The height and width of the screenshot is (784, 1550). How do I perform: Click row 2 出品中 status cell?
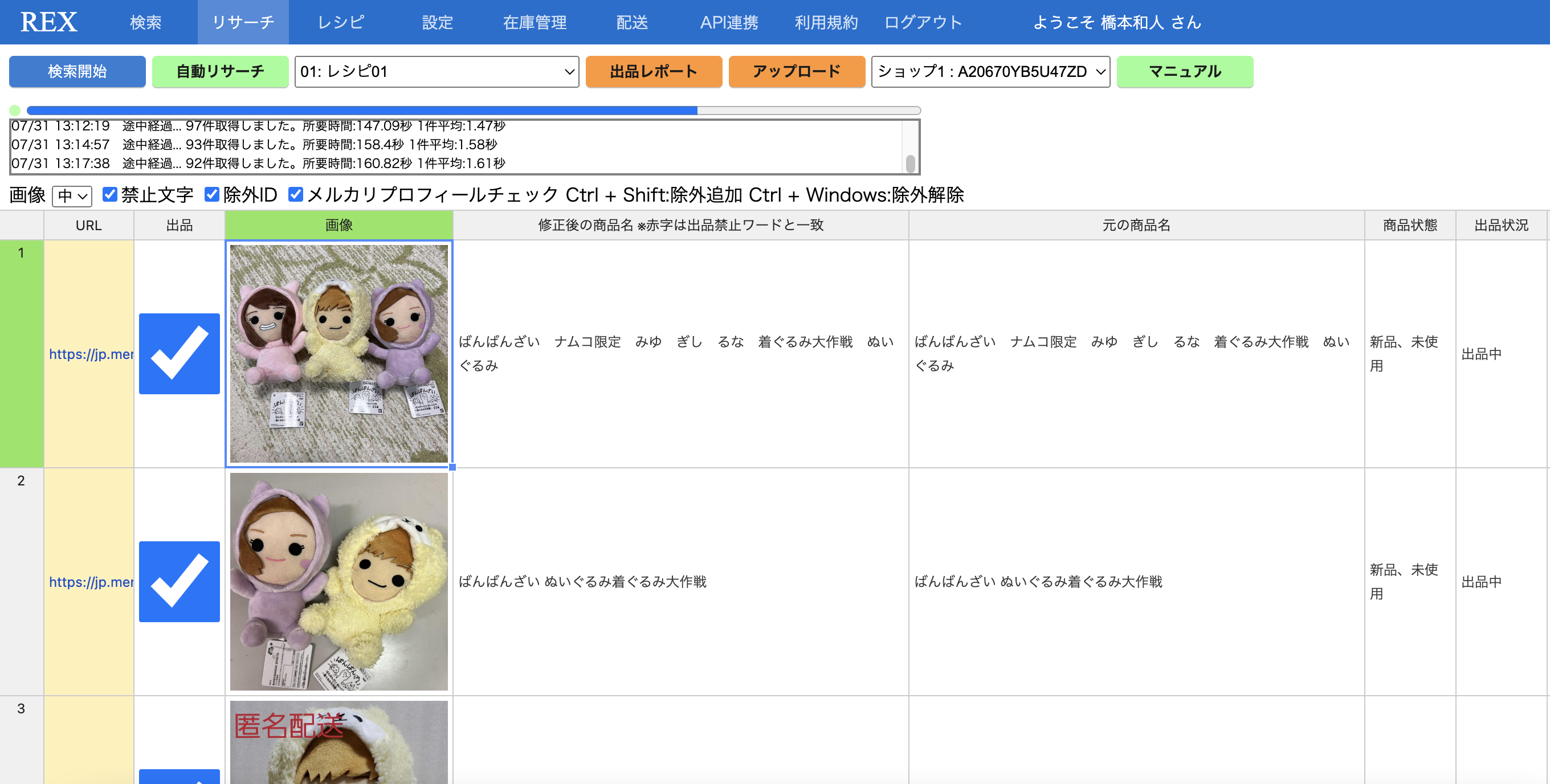(x=1500, y=582)
